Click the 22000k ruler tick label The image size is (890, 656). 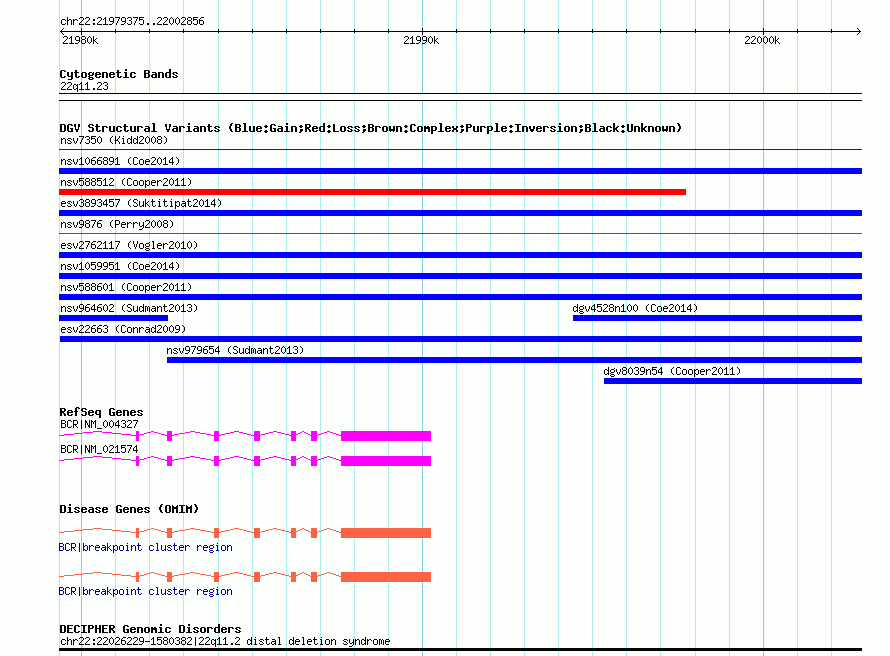point(762,40)
